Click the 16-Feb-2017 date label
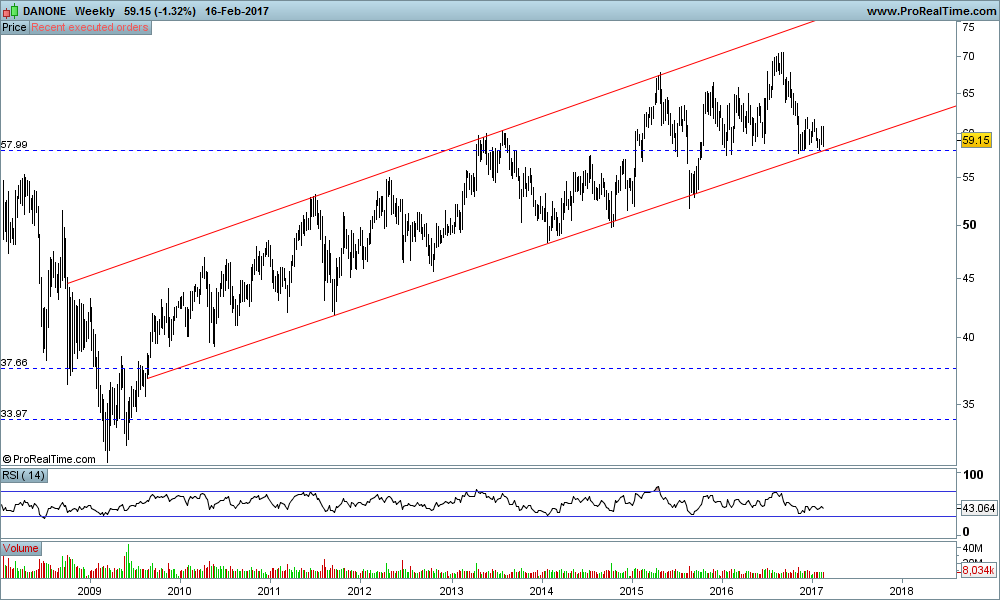Viewport: 1000px width, 600px height. coord(237,11)
